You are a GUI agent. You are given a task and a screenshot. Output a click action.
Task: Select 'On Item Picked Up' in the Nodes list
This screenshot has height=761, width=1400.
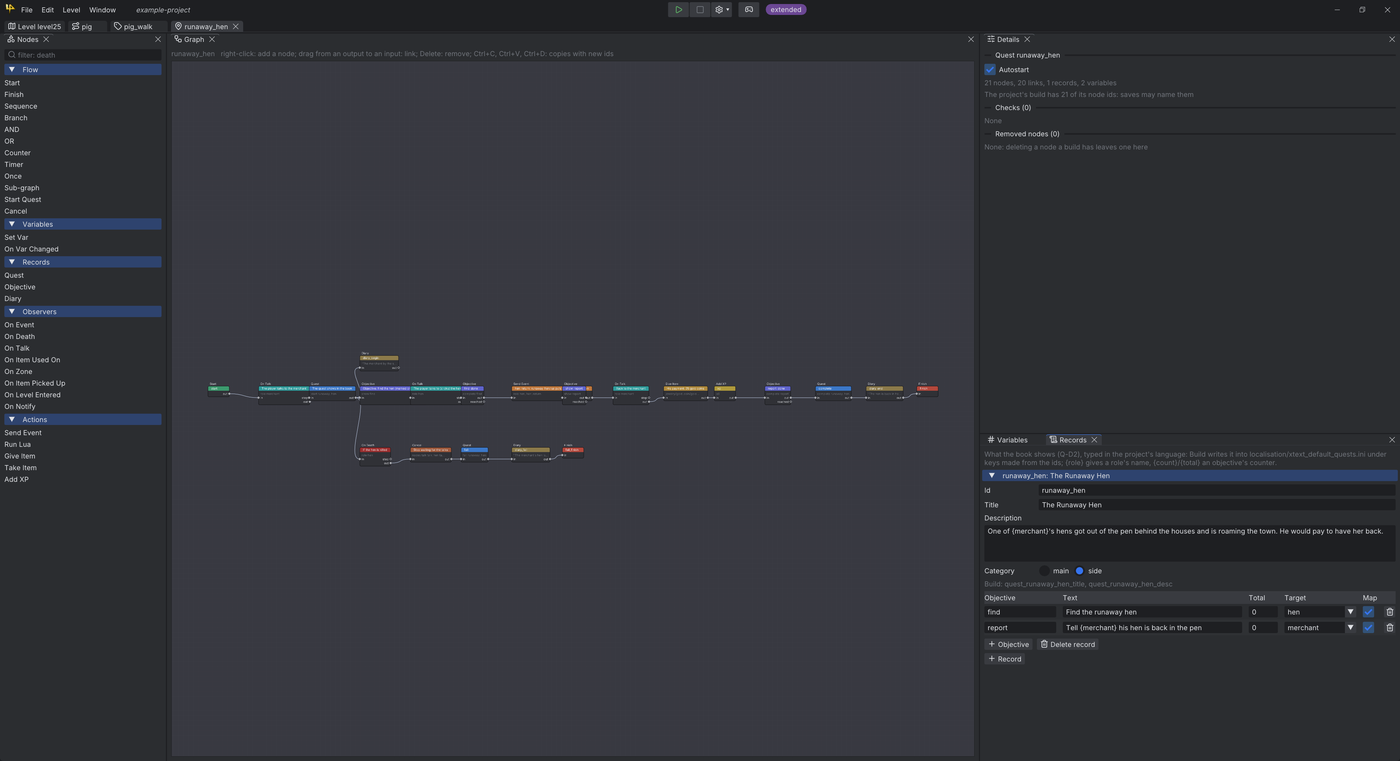click(35, 383)
